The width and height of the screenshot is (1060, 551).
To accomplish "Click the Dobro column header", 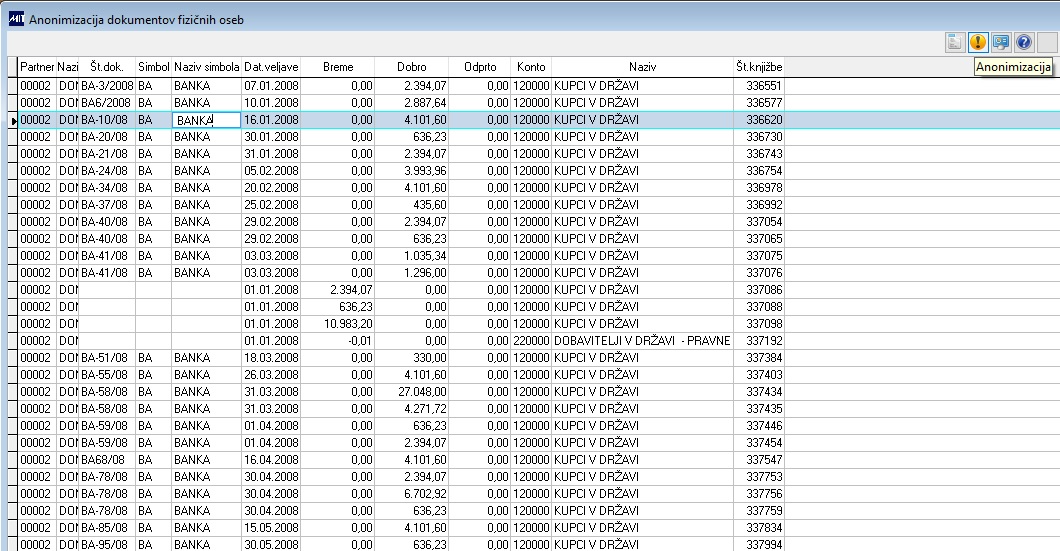I will pos(412,67).
